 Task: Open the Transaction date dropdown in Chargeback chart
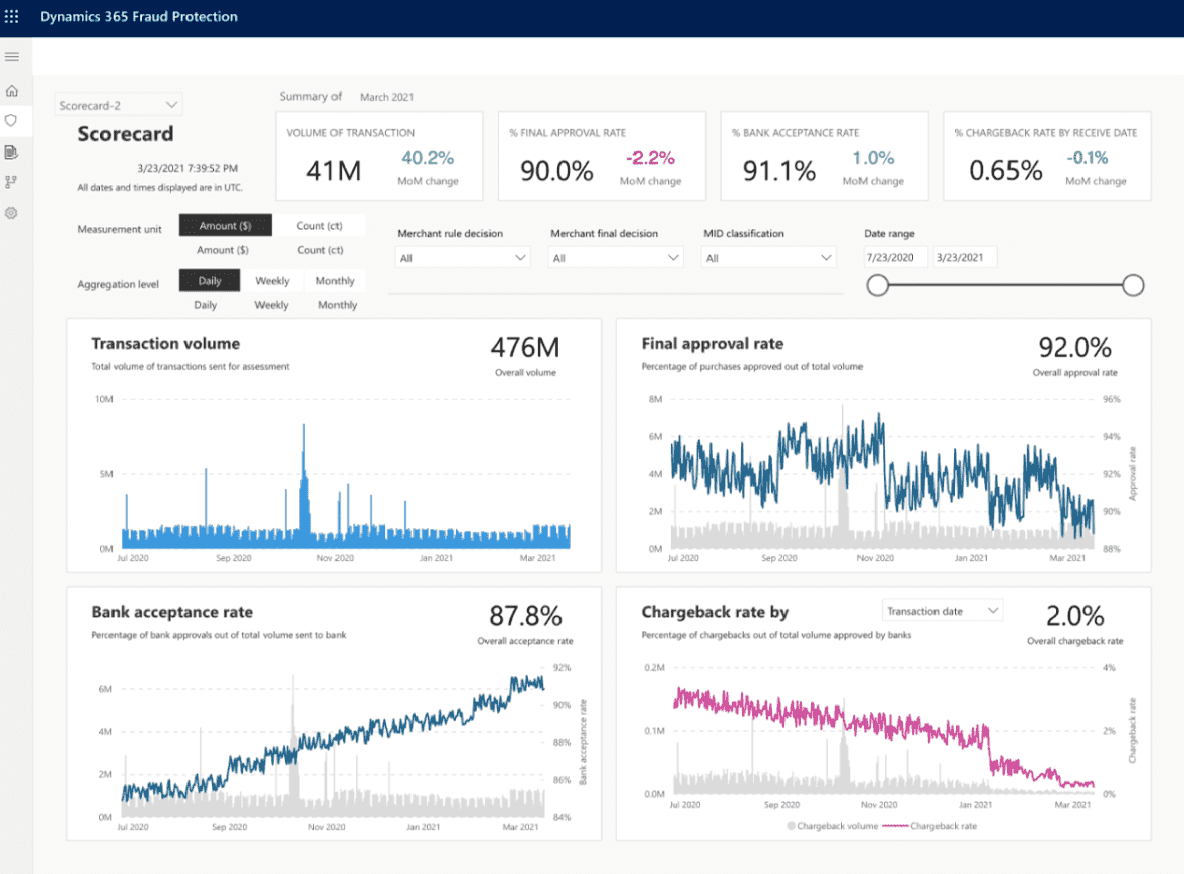click(942, 611)
